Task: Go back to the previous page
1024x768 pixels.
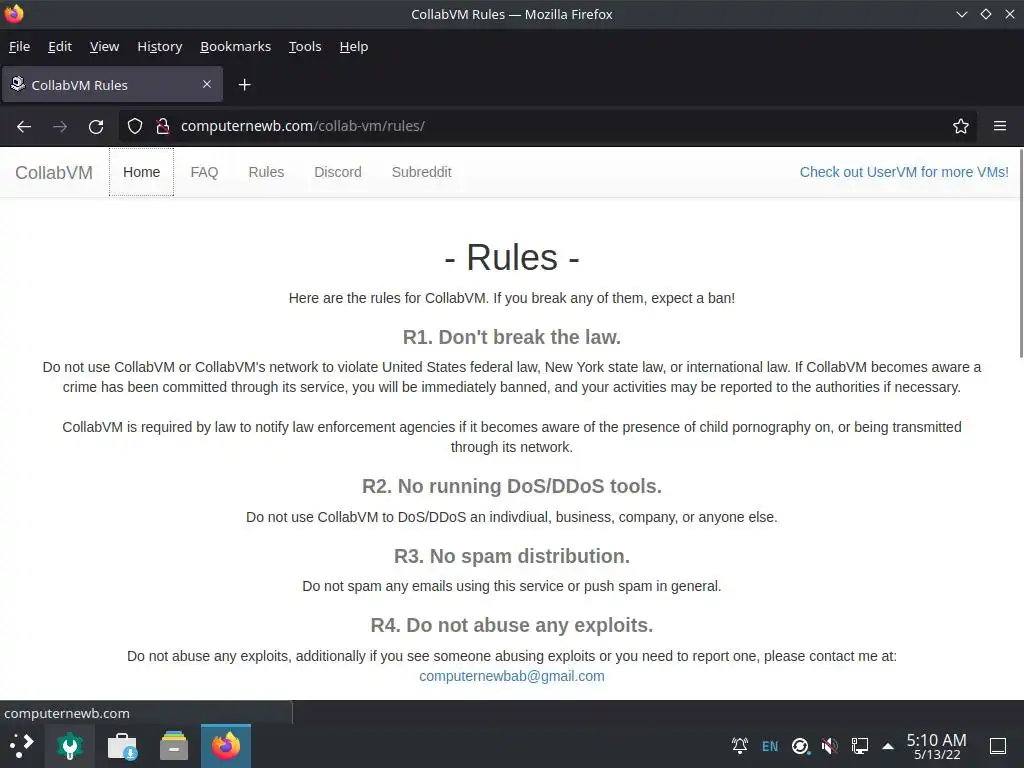Action: [24, 126]
